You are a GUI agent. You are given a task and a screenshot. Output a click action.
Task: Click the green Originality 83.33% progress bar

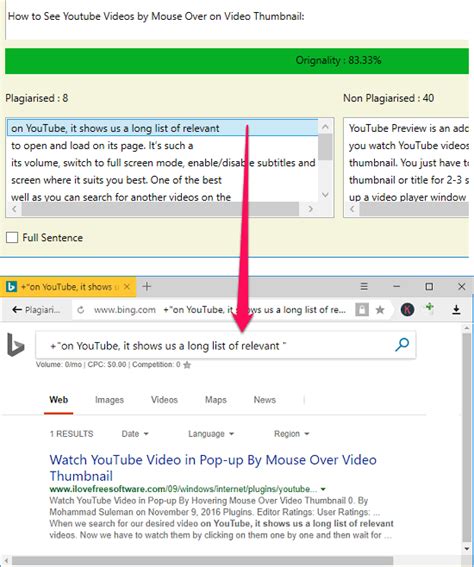pyautogui.click(x=237, y=60)
